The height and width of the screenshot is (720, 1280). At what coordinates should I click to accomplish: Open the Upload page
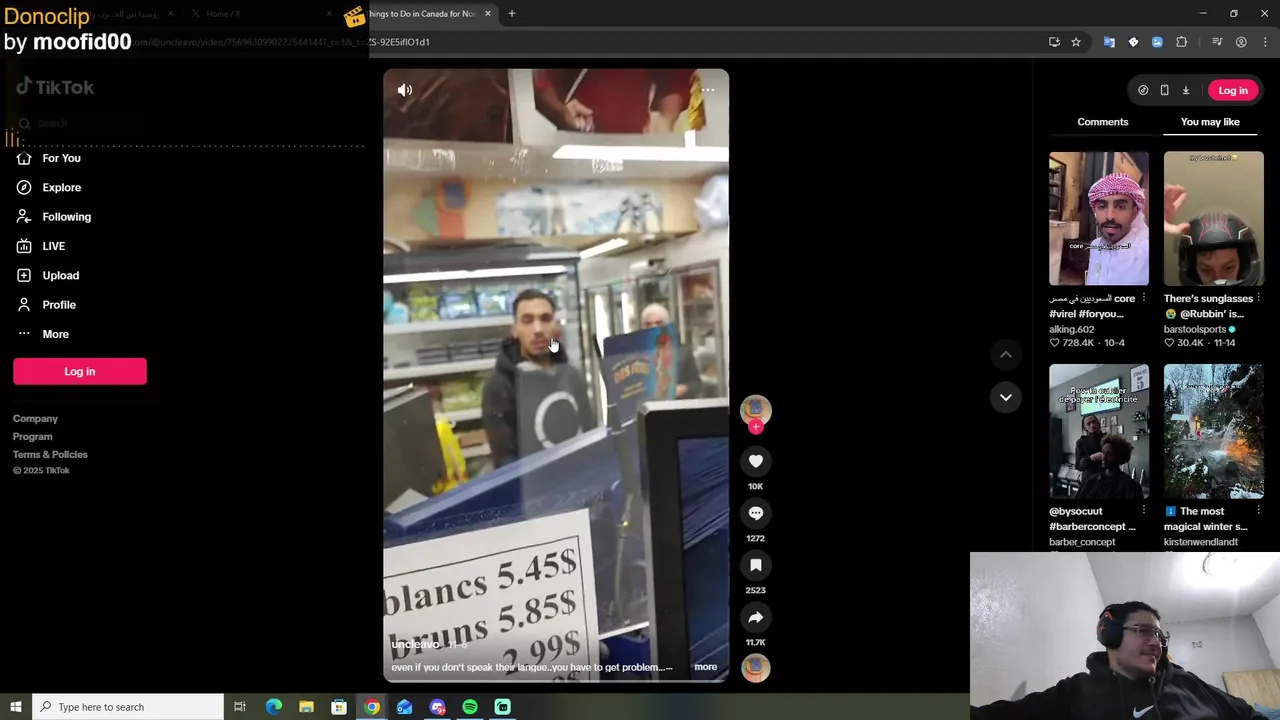point(60,275)
